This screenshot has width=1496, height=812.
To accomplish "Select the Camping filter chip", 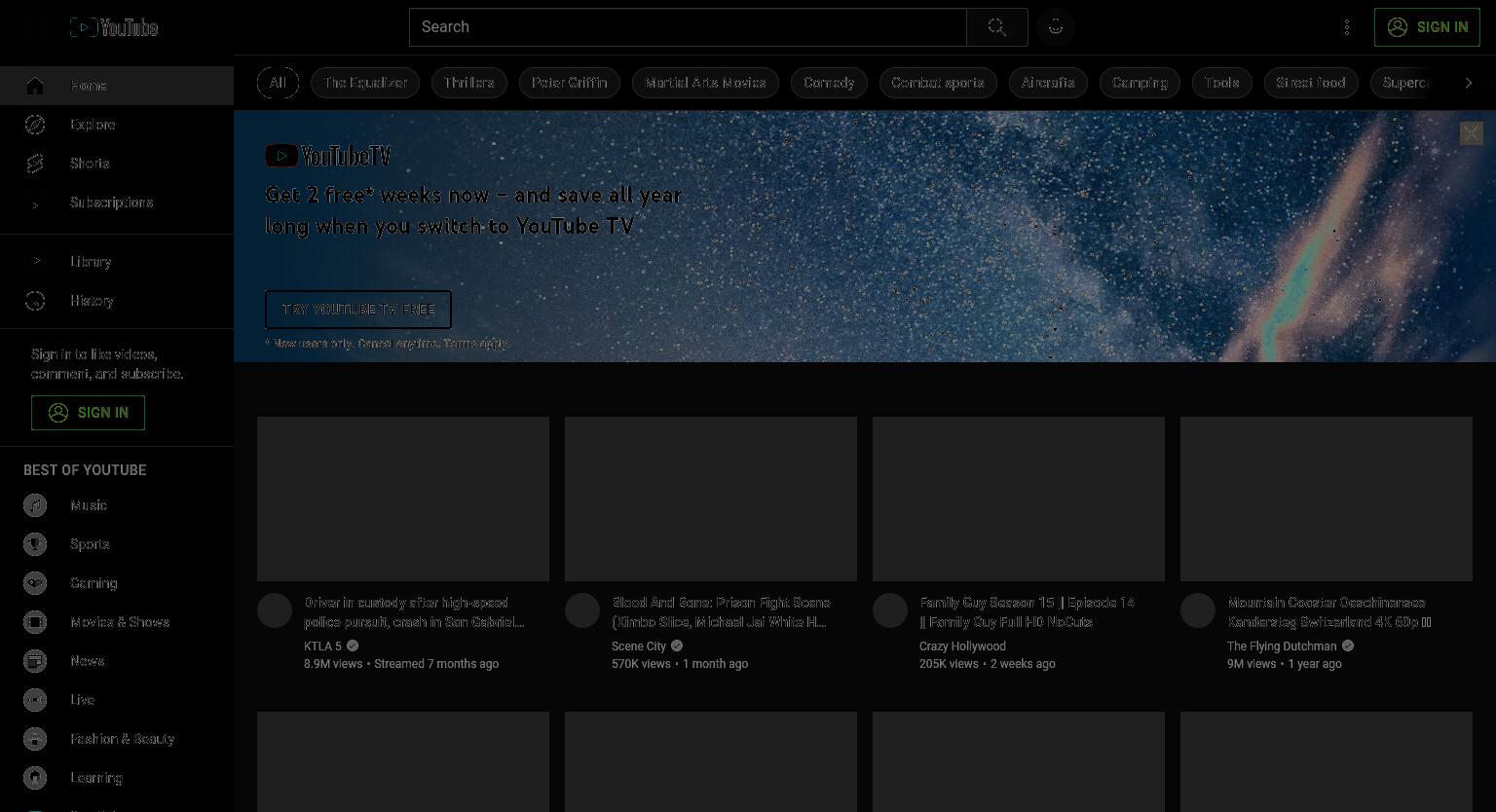I will click(1140, 83).
